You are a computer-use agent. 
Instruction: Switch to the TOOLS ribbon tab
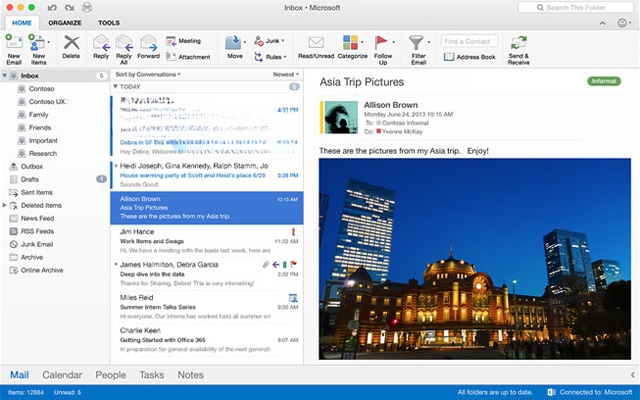(109, 23)
